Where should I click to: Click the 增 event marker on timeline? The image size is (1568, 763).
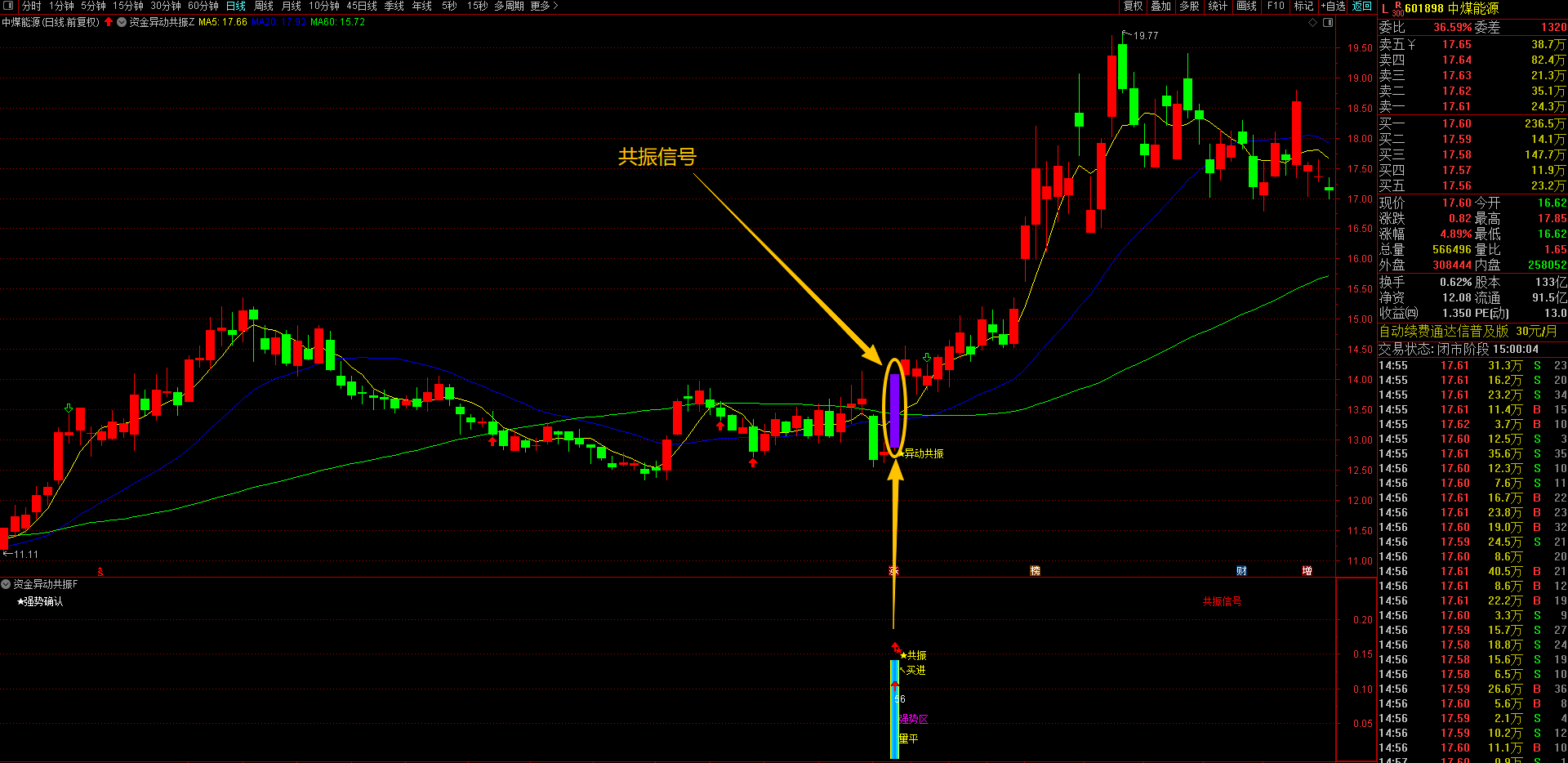[1307, 571]
